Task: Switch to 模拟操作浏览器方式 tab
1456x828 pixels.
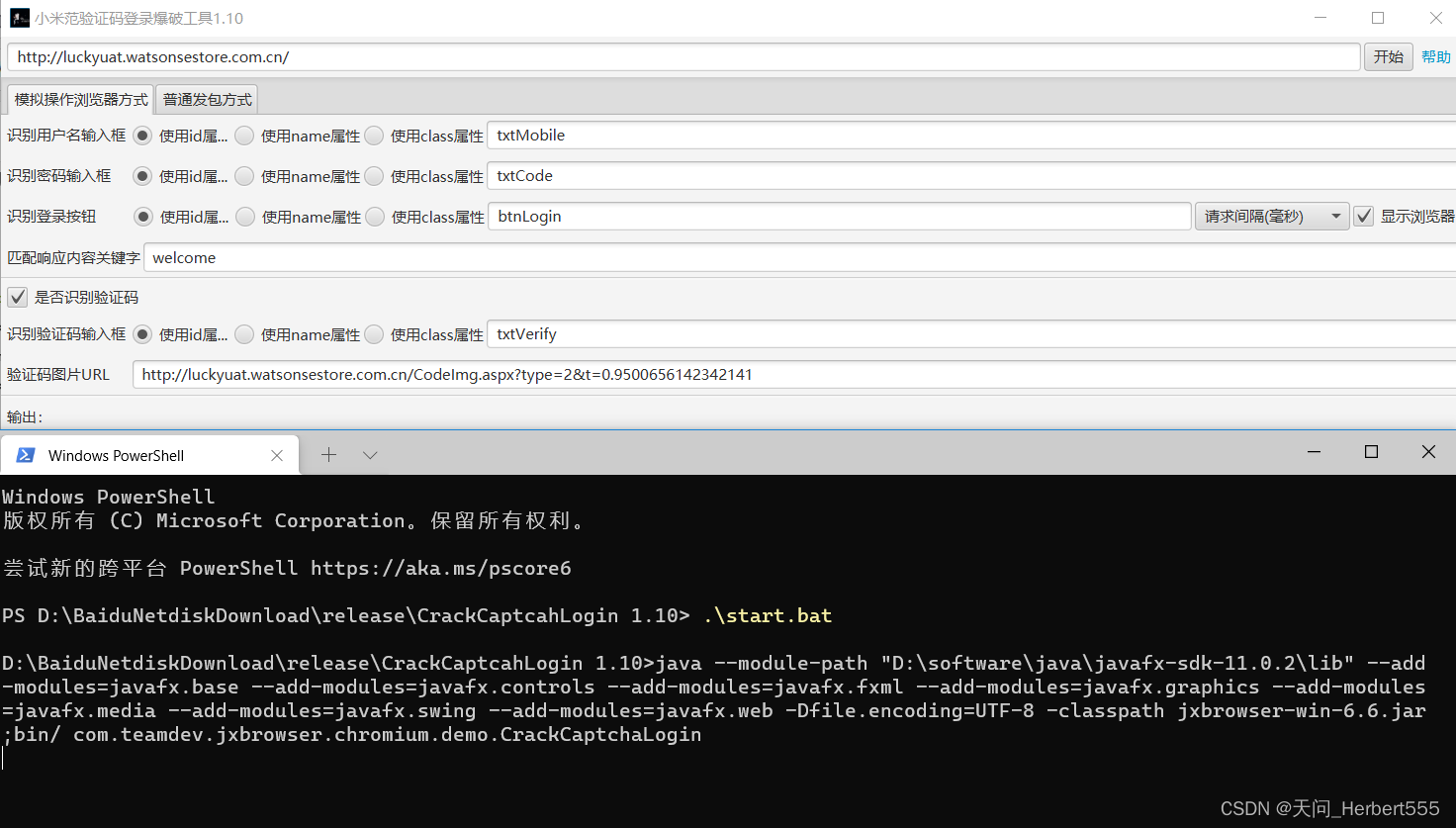Action: click(80, 99)
